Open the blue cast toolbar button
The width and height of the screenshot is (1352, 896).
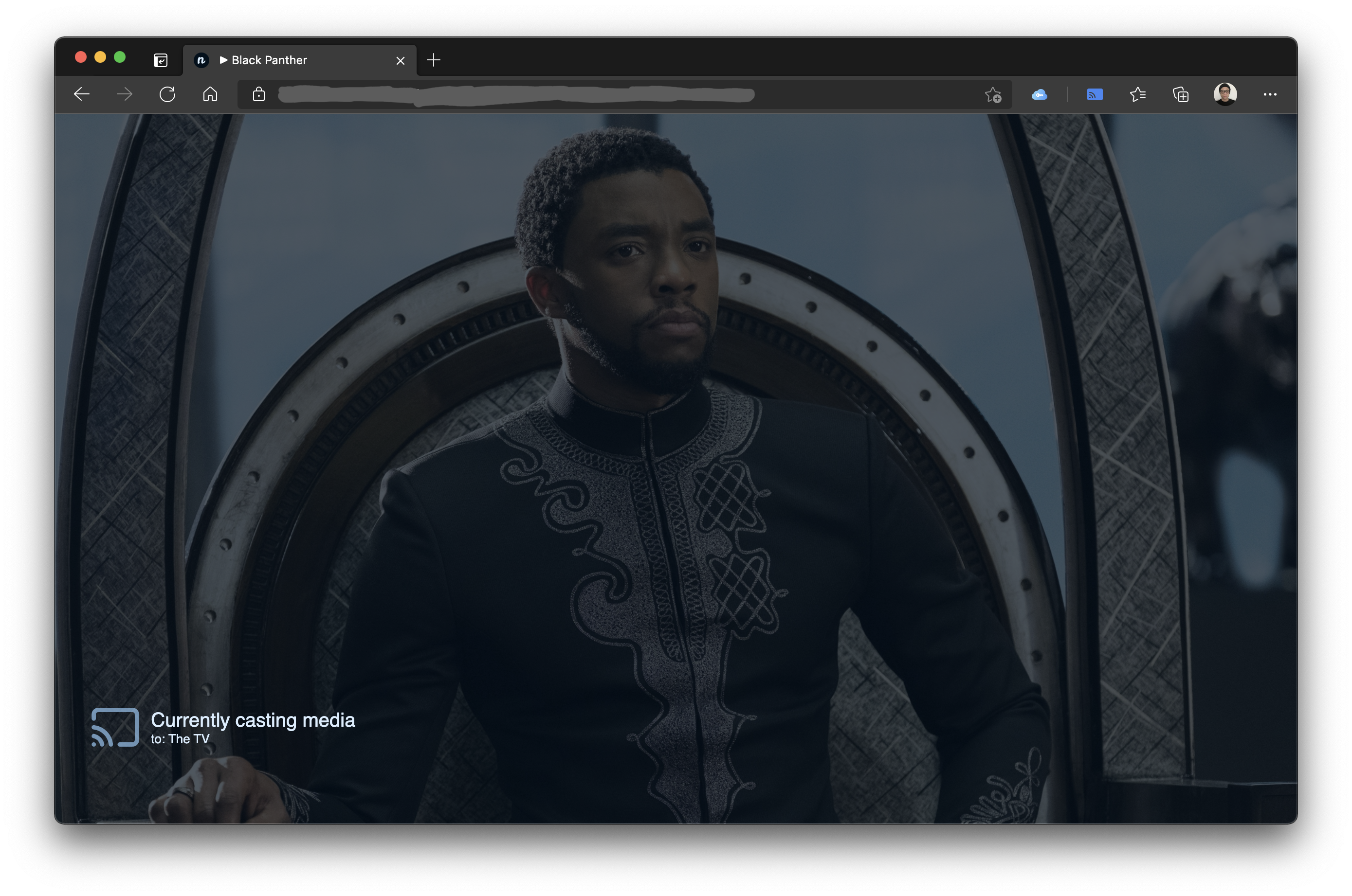point(1094,95)
